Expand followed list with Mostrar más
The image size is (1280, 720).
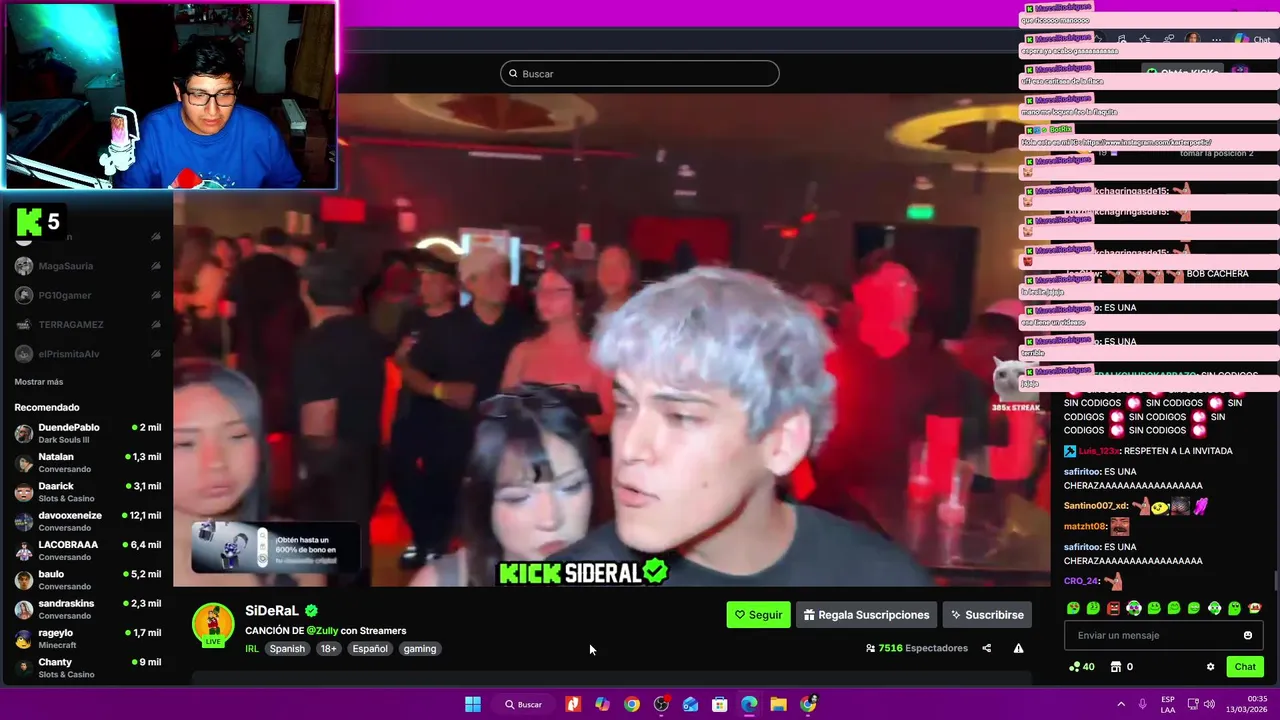coord(39,382)
